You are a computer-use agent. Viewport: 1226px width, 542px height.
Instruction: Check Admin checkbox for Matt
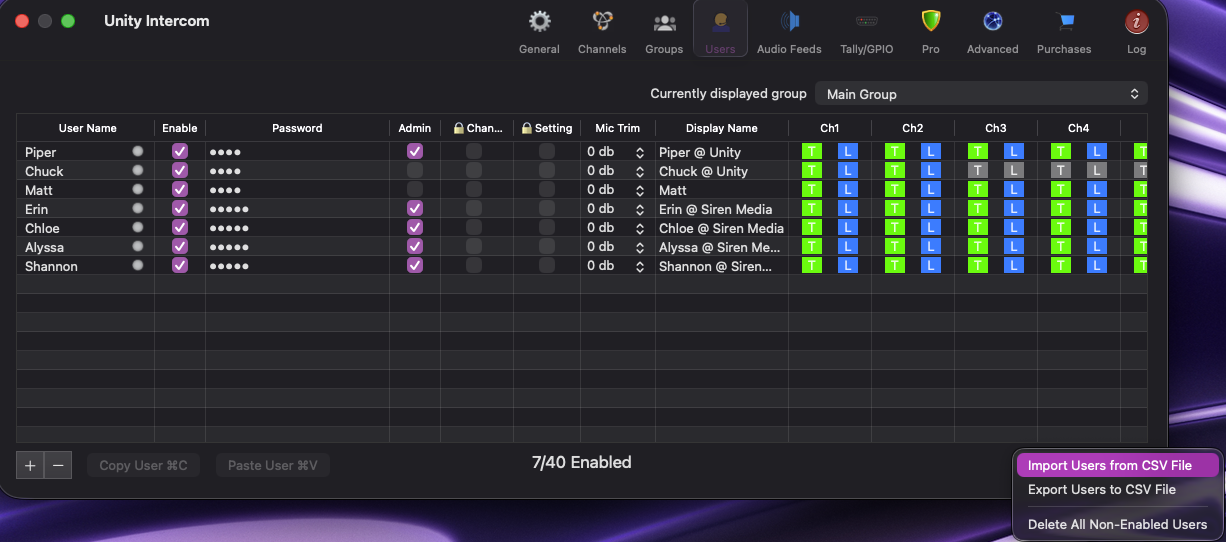415,189
